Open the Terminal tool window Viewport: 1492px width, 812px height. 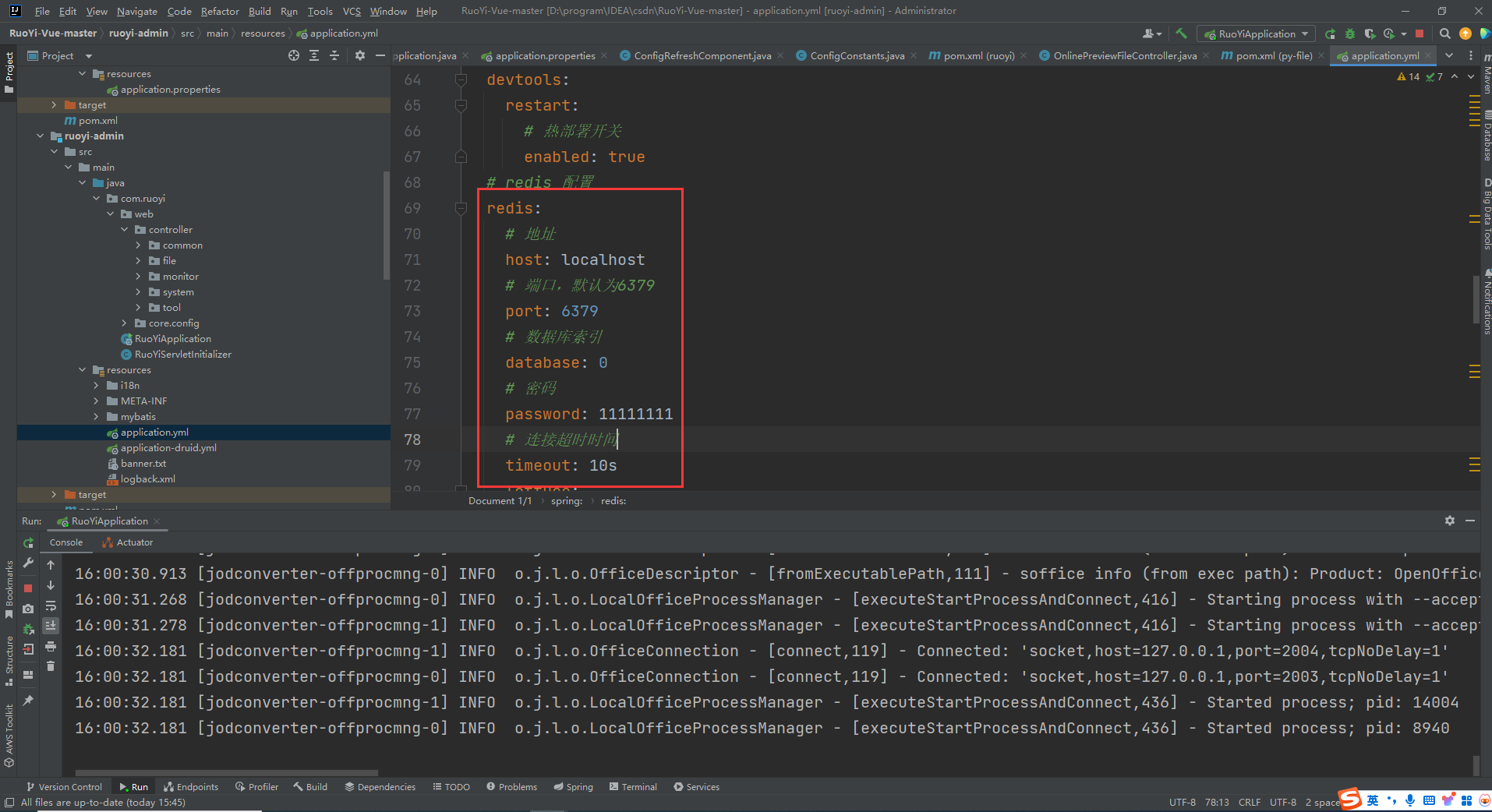coord(633,787)
